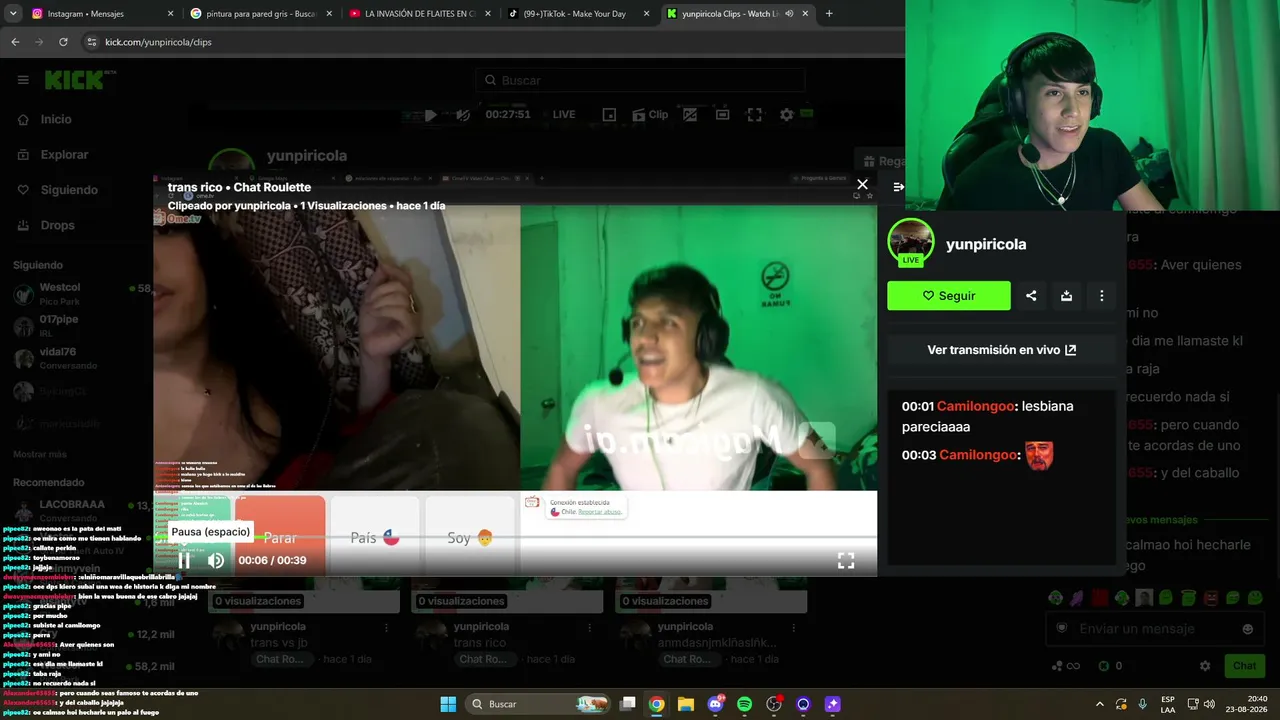The image size is (1280, 720).
Task: Focus the Enviar un mensaje chat field
Action: 1154,629
